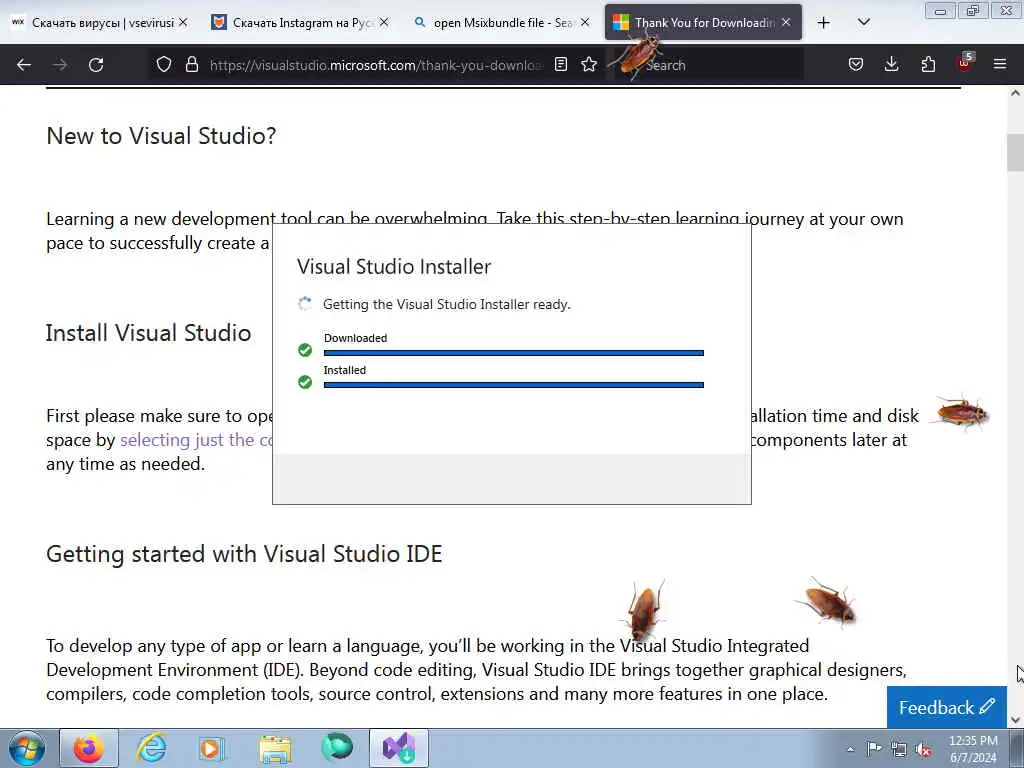Switch to the vsevirusi tab
The width and height of the screenshot is (1024, 768).
click(98, 23)
